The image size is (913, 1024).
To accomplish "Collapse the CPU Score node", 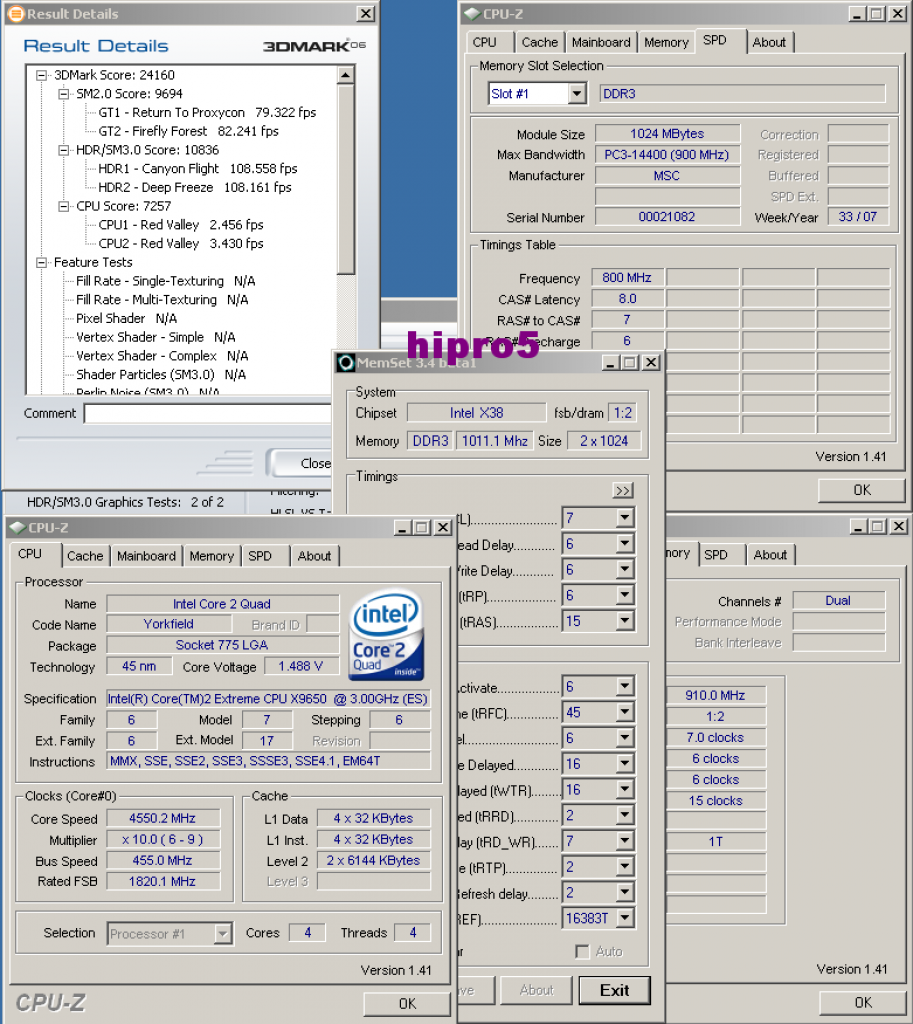I will pyautogui.click(x=63, y=206).
